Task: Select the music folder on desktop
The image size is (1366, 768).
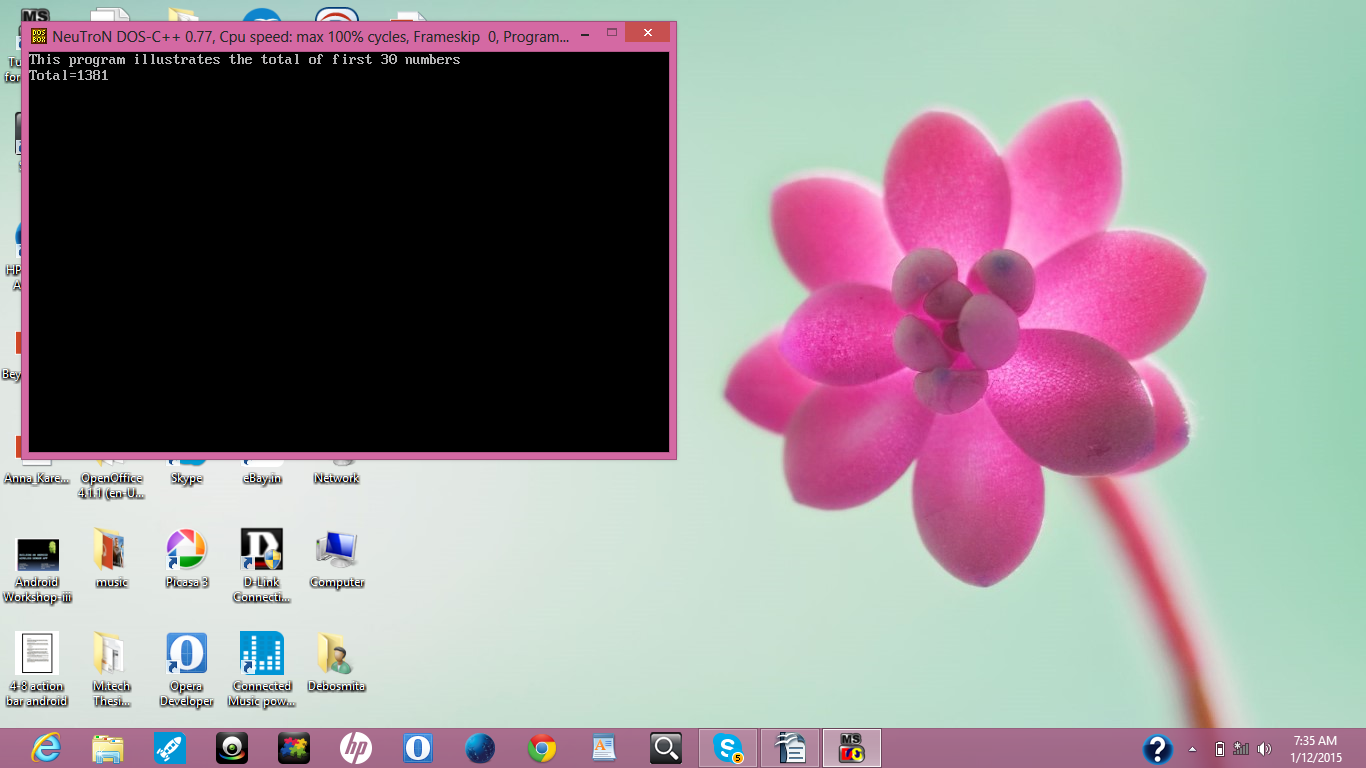Action: point(111,550)
